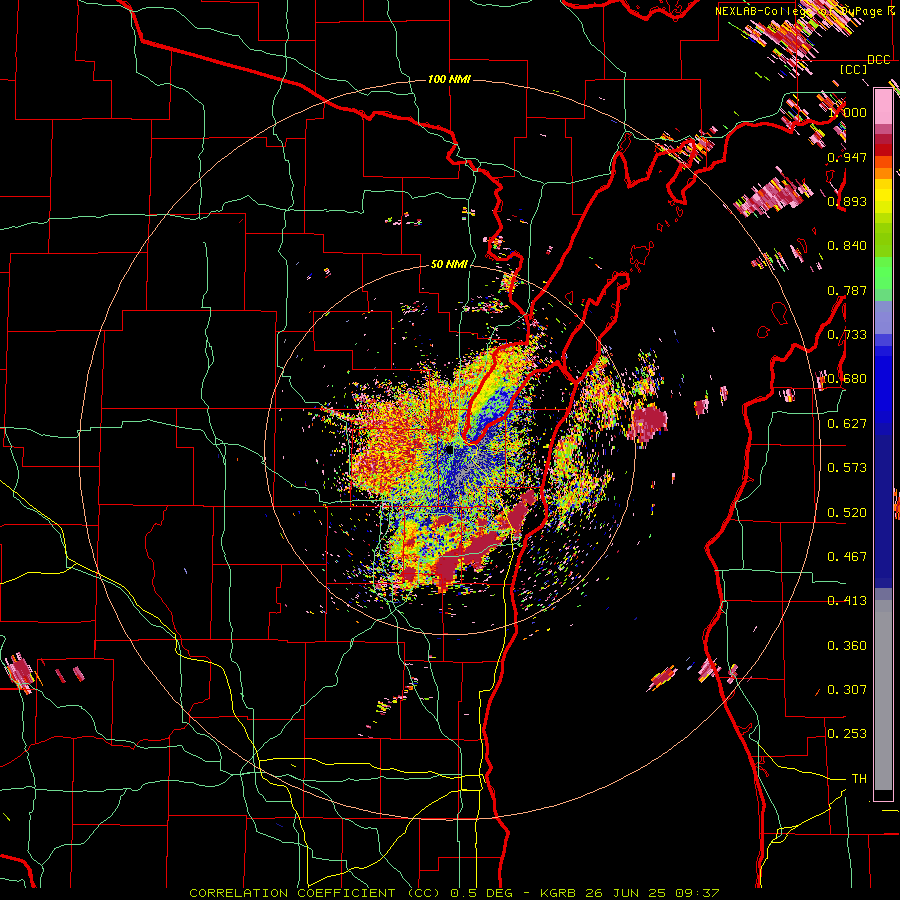Click the DCC label above the color scale
900x900 pixels.
879,60
